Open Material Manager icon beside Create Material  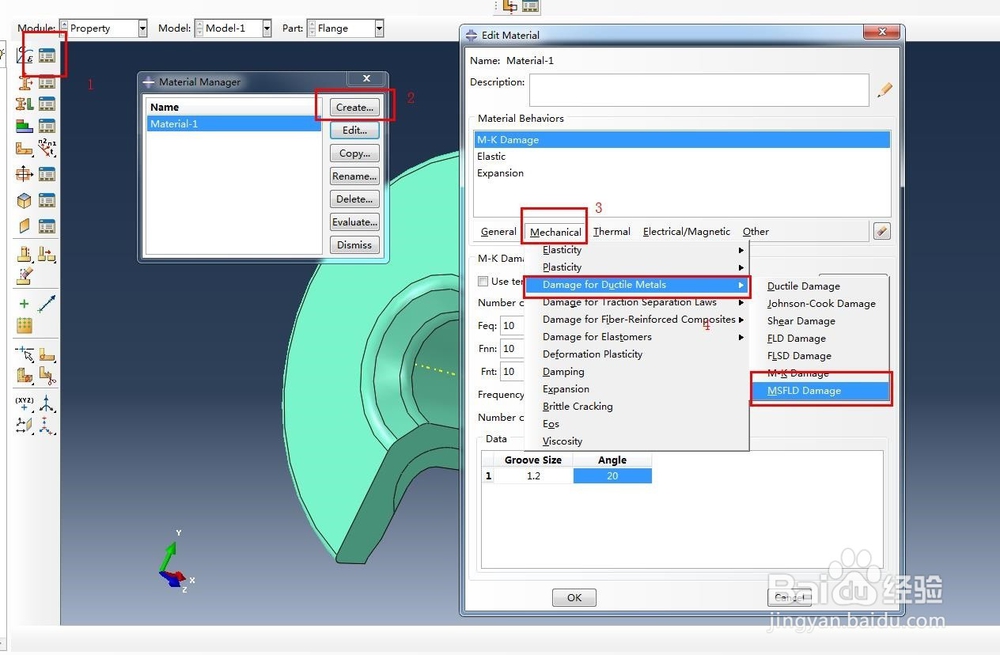click(47, 56)
